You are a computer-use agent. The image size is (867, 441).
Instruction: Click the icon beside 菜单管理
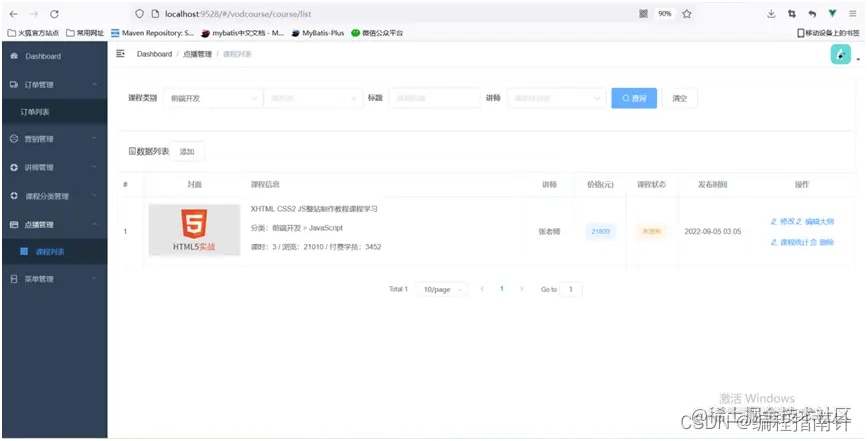(14, 279)
